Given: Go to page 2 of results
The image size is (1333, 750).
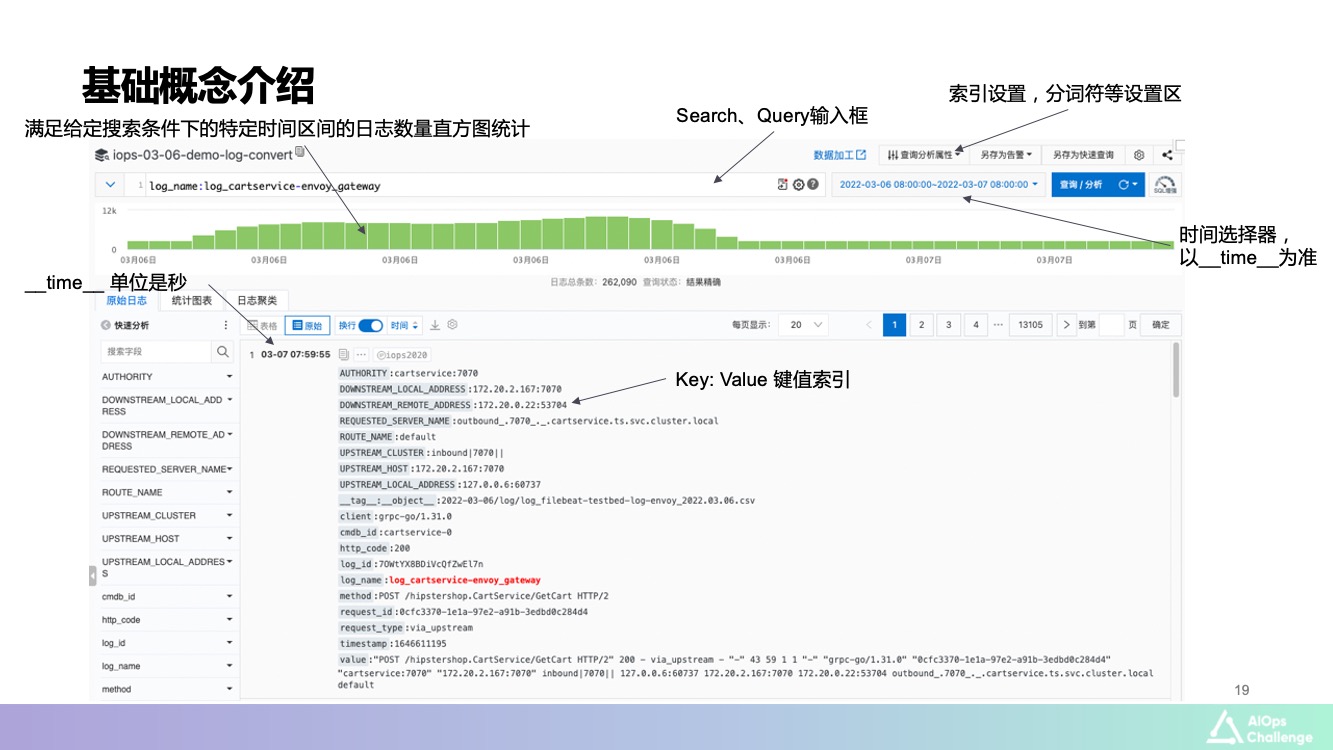Looking at the screenshot, I should coord(921,325).
